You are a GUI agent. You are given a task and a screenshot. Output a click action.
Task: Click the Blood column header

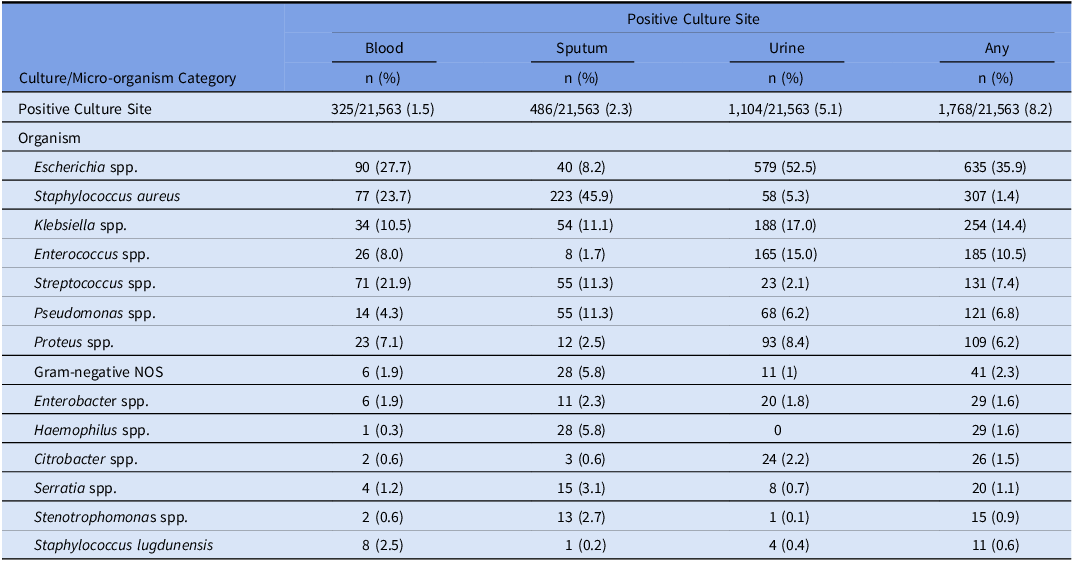pyautogui.click(x=384, y=48)
